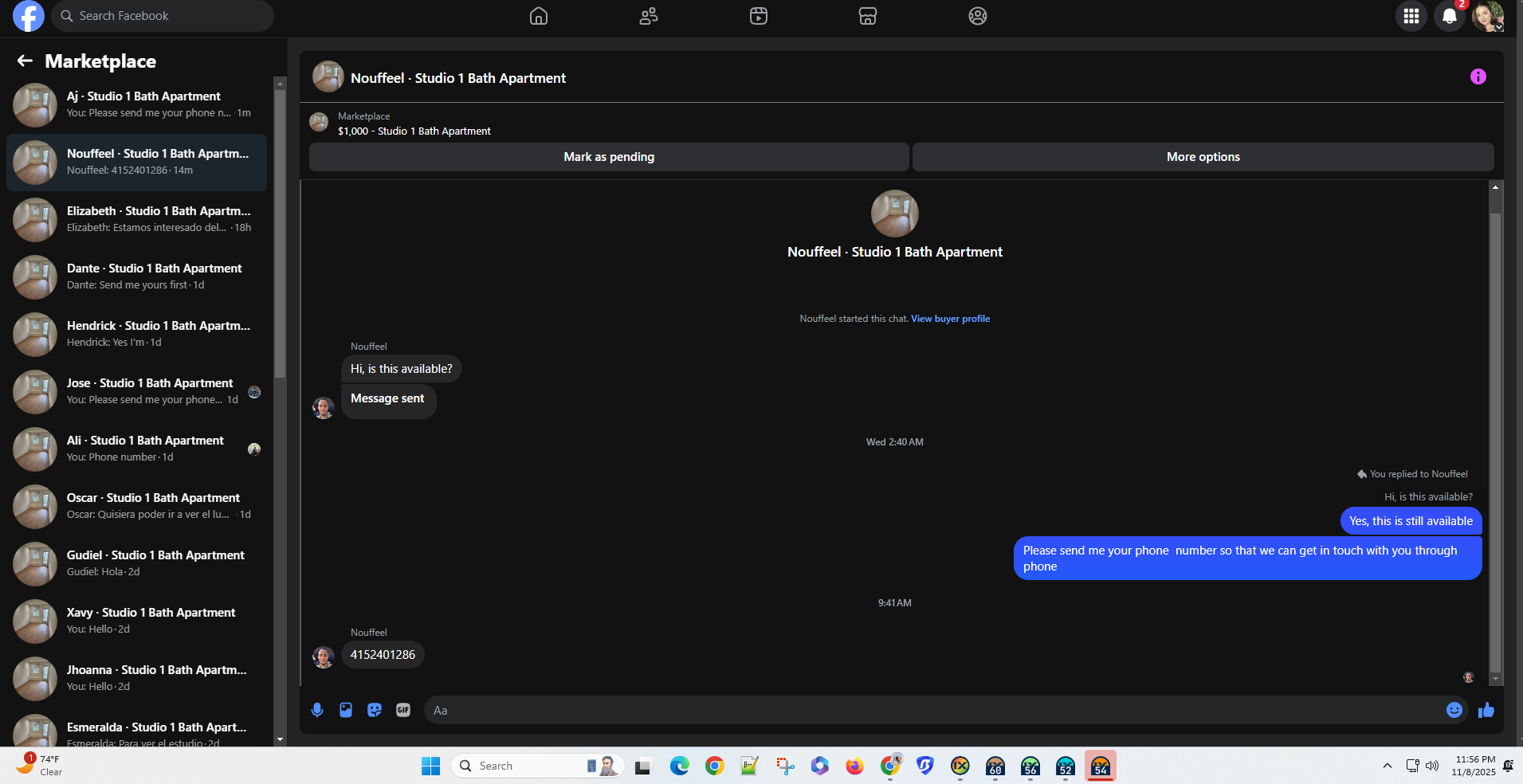Go back using the Marketplace back arrow
Screen dimensions: 1523x784
(25, 61)
